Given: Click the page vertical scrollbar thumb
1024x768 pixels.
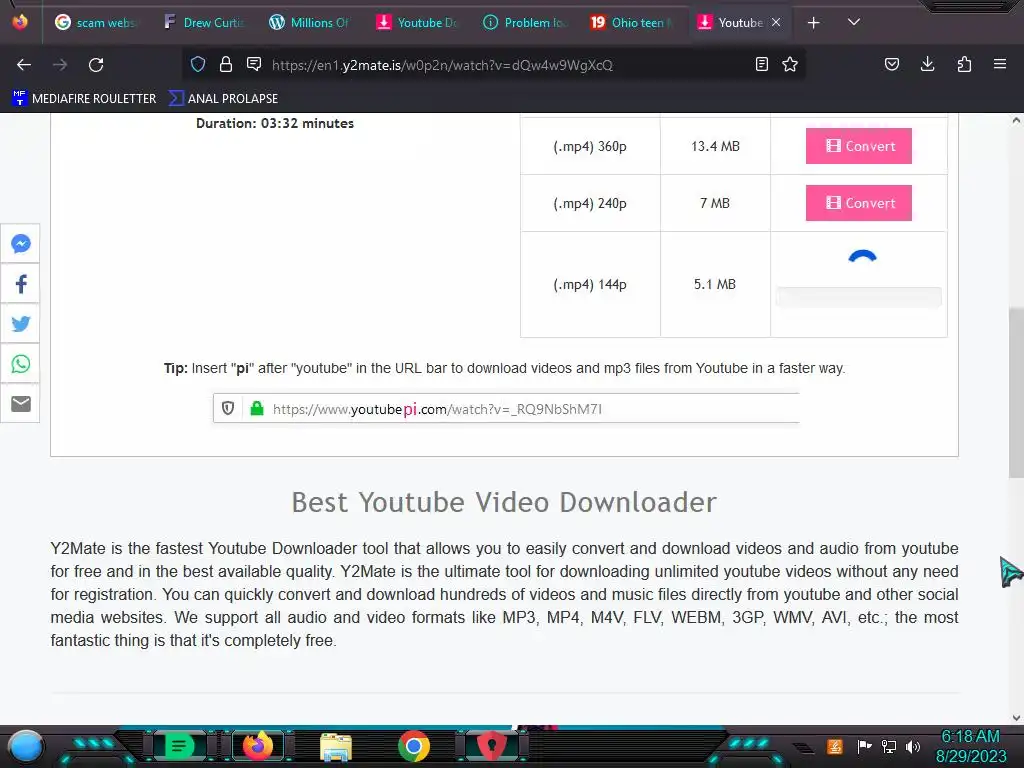Looking at the screenshot, I should 1016,392.
